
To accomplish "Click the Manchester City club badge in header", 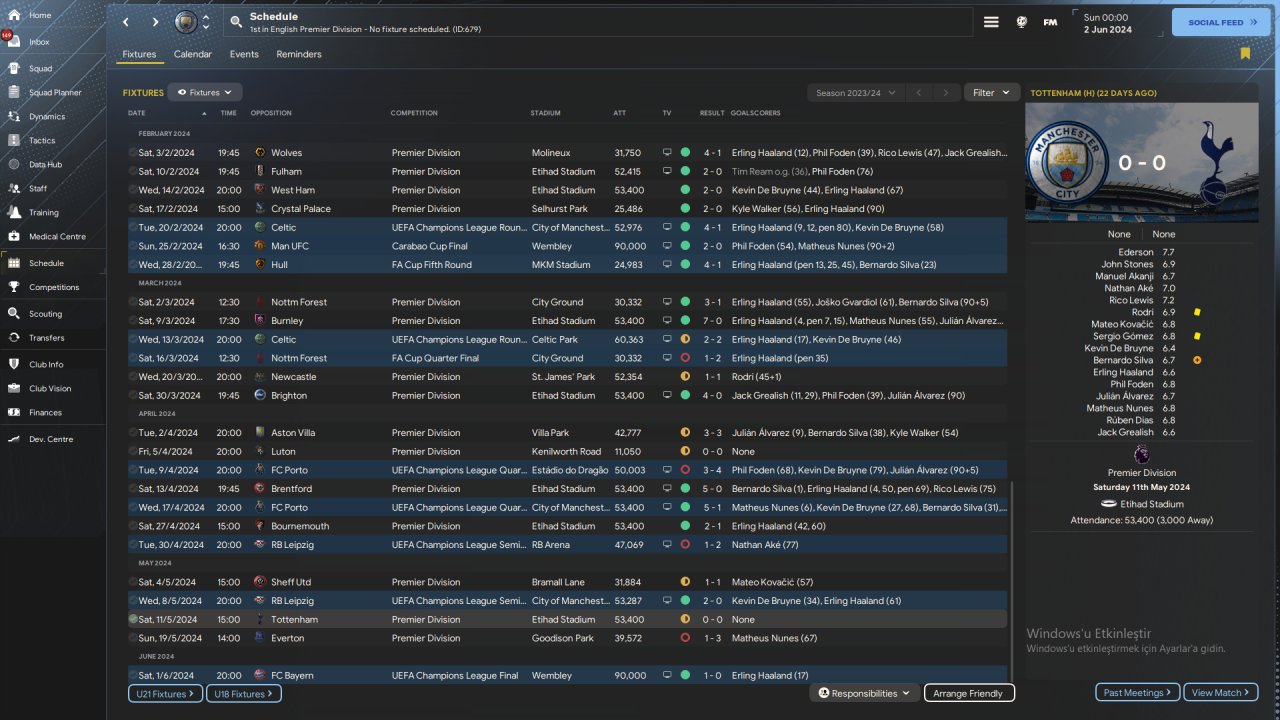I will 186,22.
